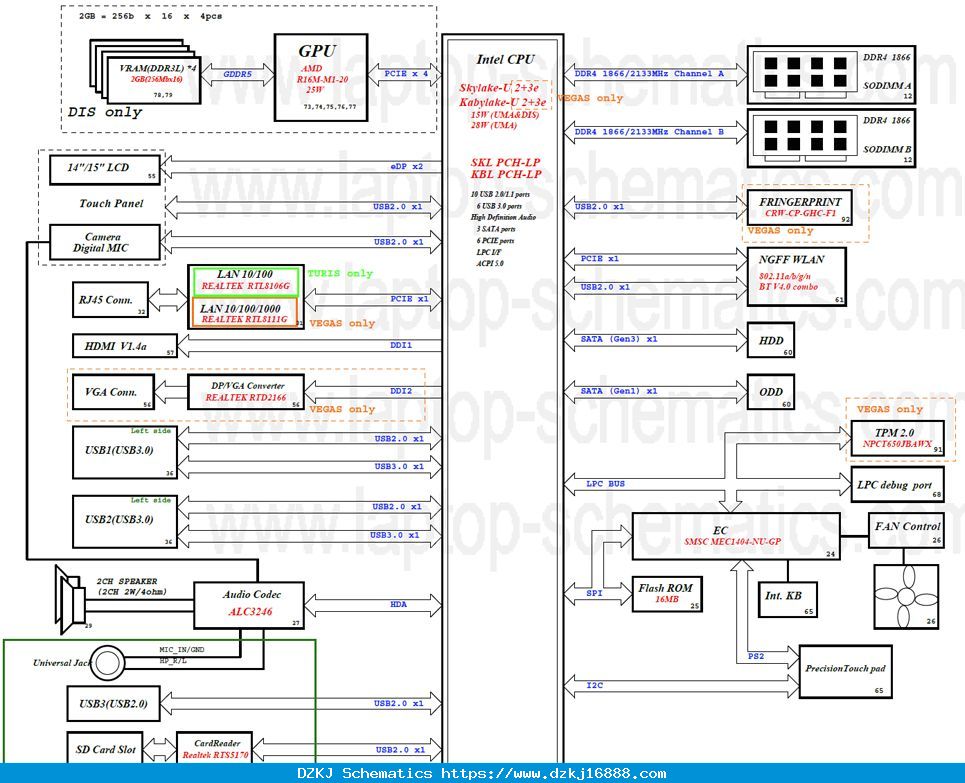Viewport: 965px width, 783px height.
Task: Click the SPI bus label
Action: [594, 593]
